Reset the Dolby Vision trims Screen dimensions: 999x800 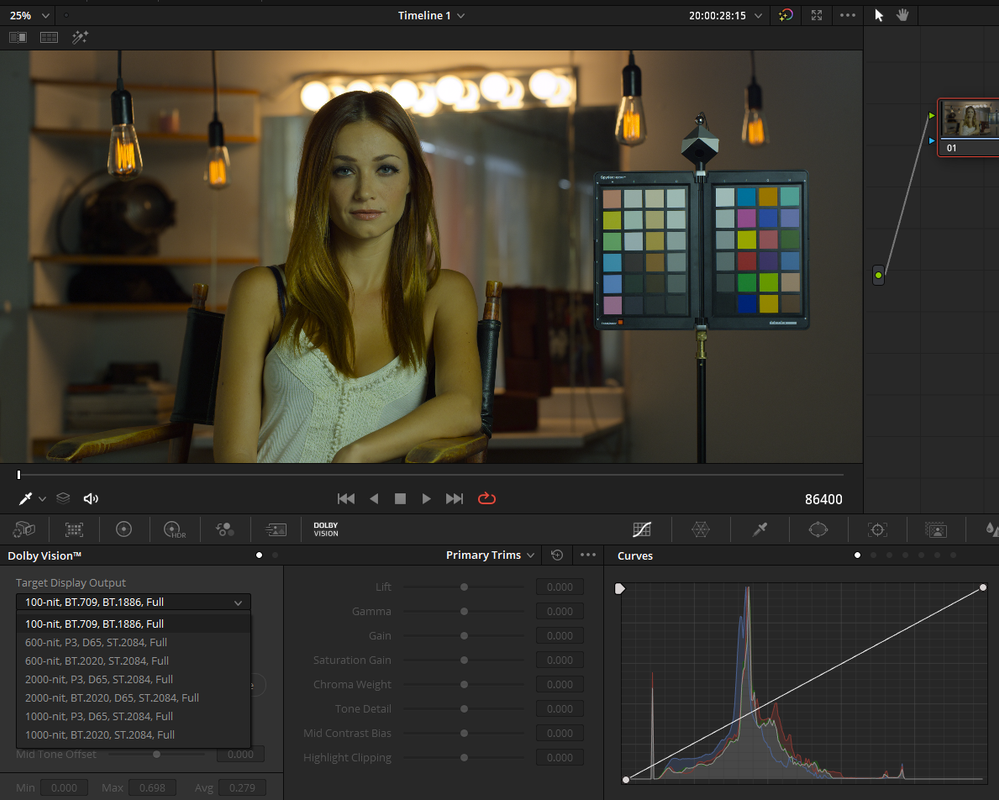(557, 555)
